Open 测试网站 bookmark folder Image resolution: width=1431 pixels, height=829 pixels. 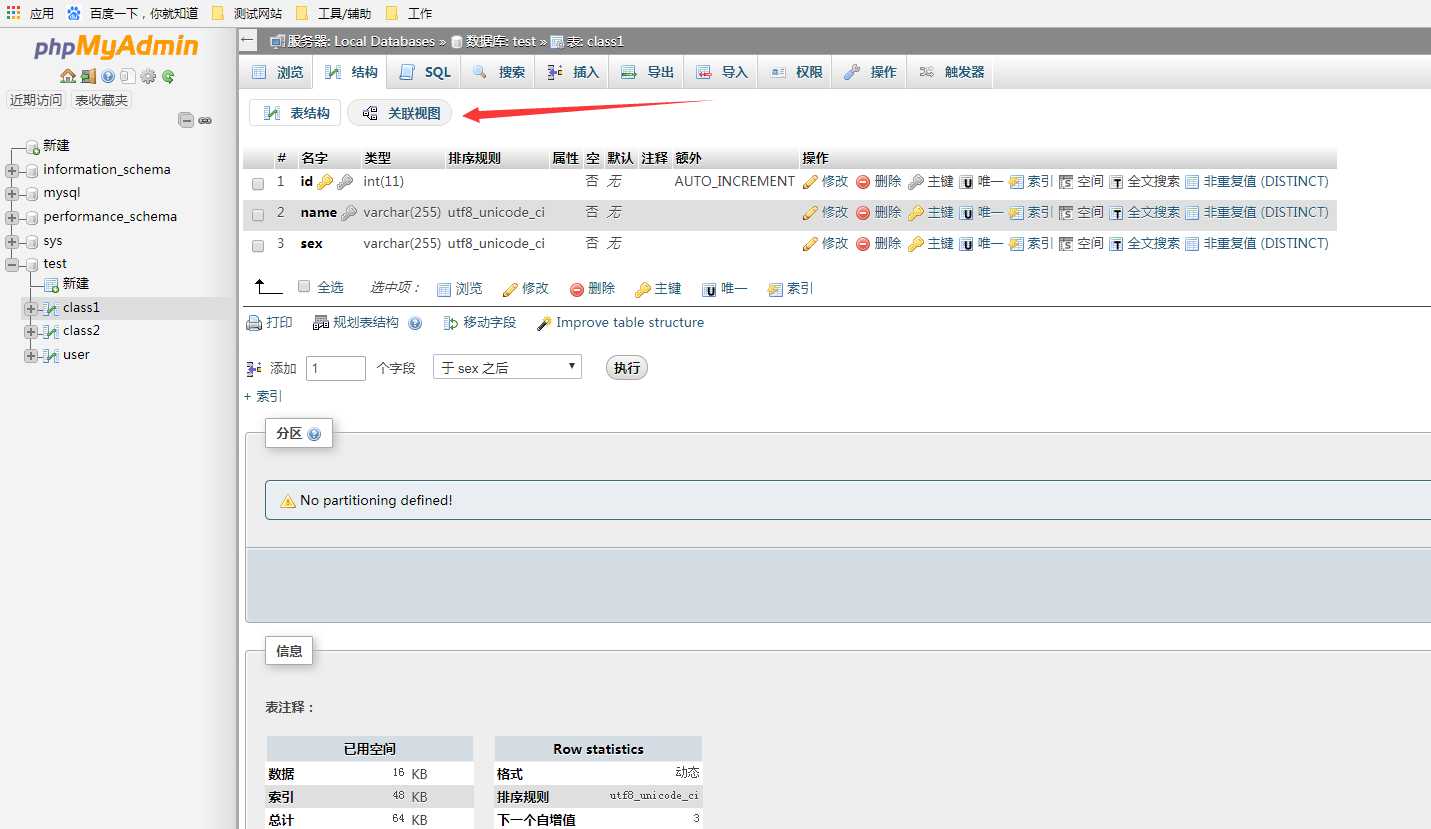(x=247, y=13)
